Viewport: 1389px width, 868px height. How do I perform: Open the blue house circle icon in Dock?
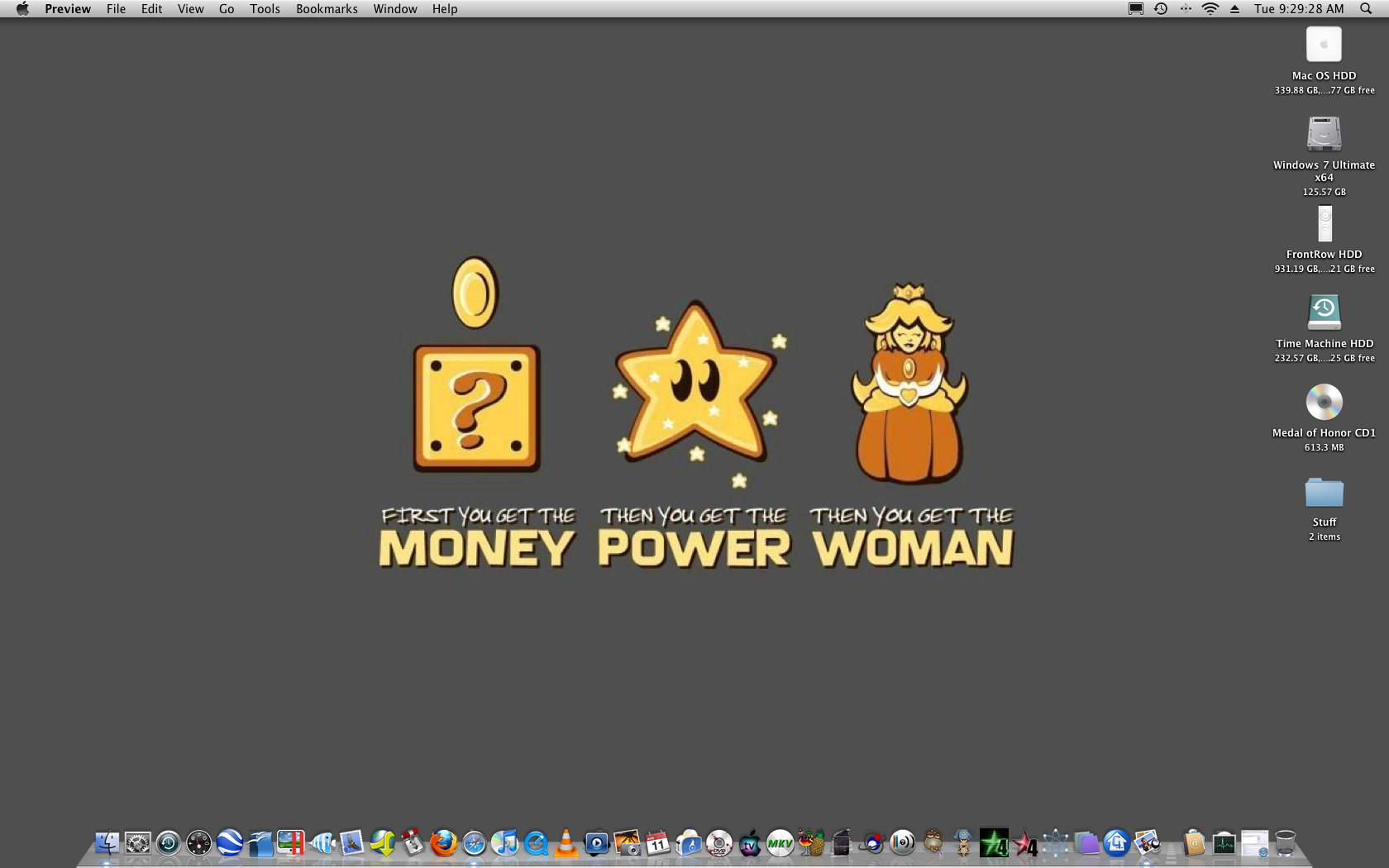click(1116, 843)
